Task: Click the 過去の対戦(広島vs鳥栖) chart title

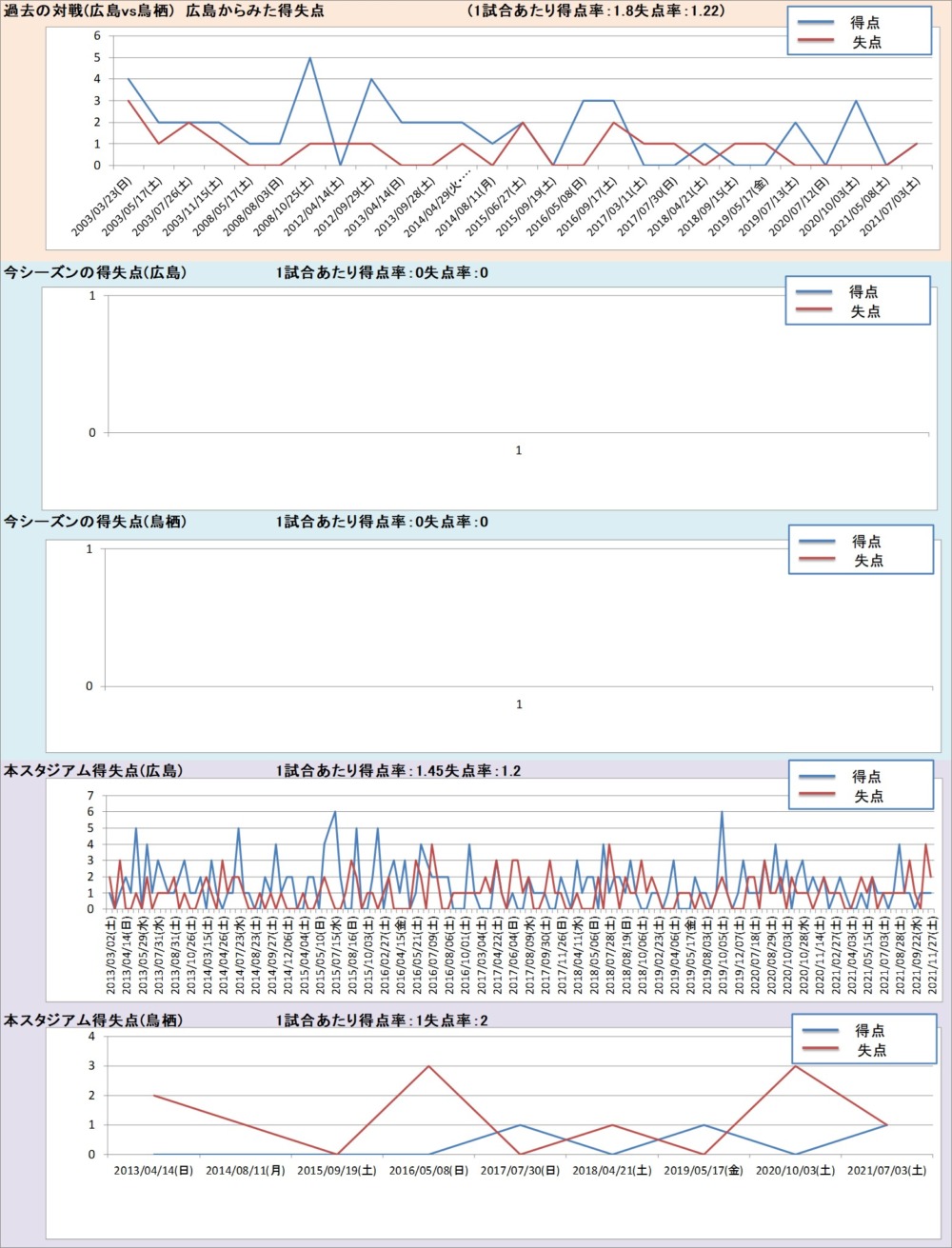Action: pos(163,11)
